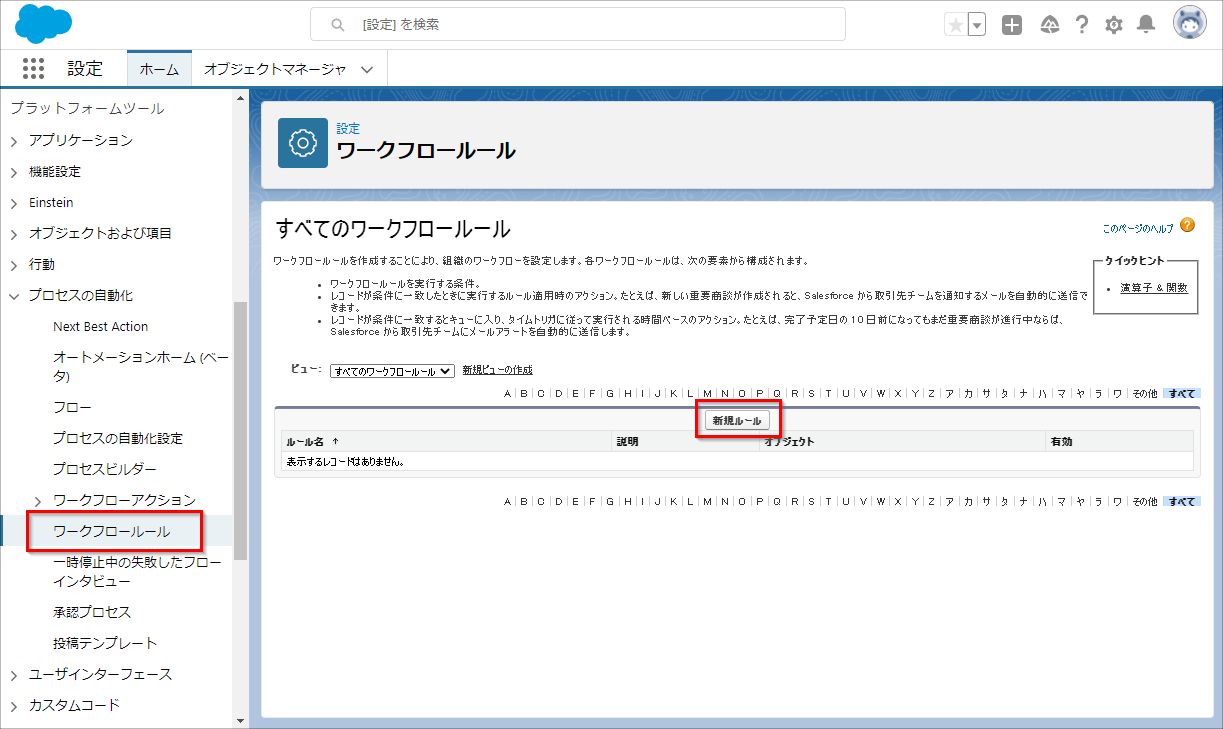Screen dimensions: 1223x729
Task: Expand the ワークフローアクション sub-item
Action: 38,500
